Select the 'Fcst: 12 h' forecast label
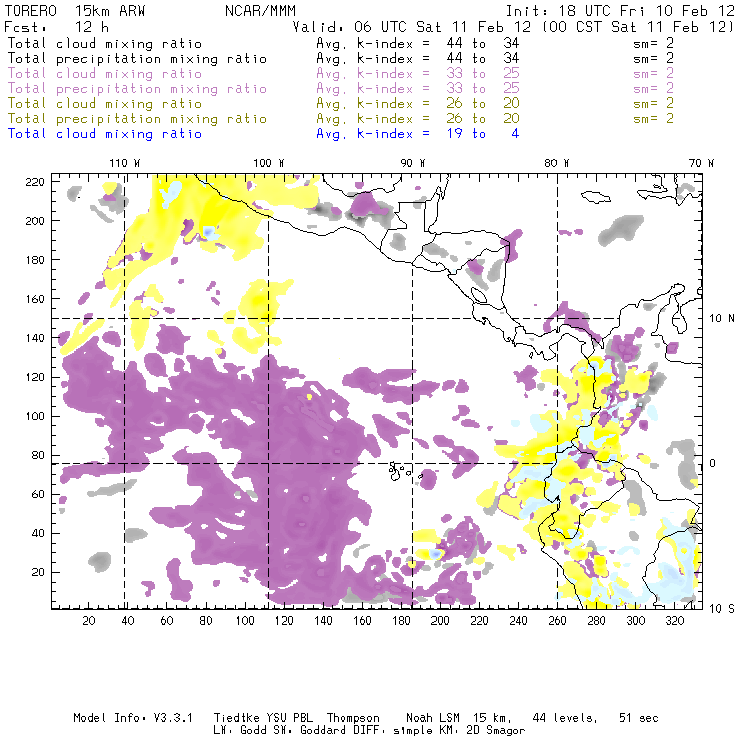 click(x=57, y=27)
